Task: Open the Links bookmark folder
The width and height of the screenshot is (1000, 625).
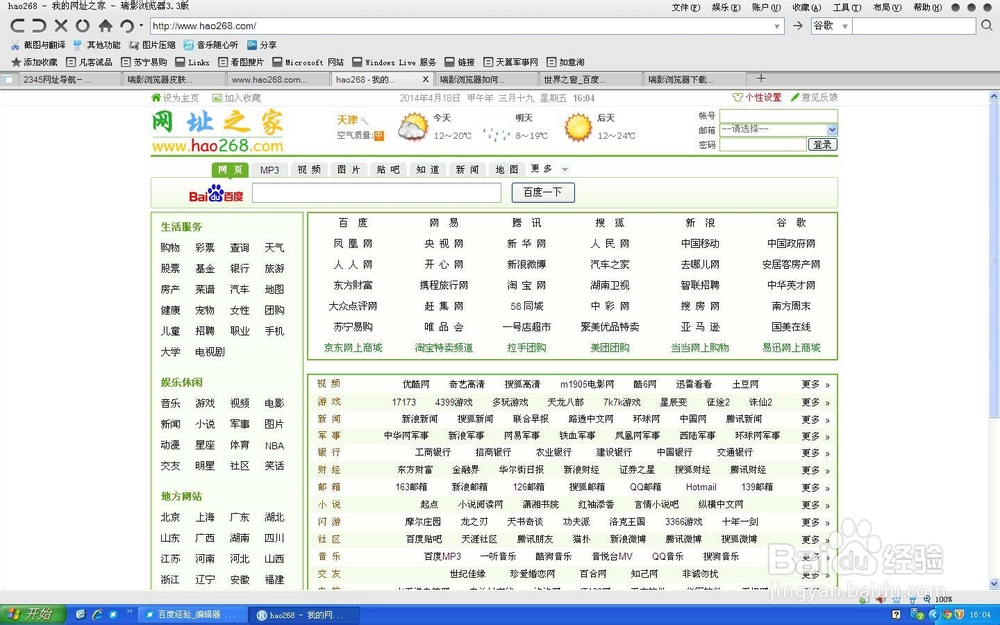Action: point(193,62)
